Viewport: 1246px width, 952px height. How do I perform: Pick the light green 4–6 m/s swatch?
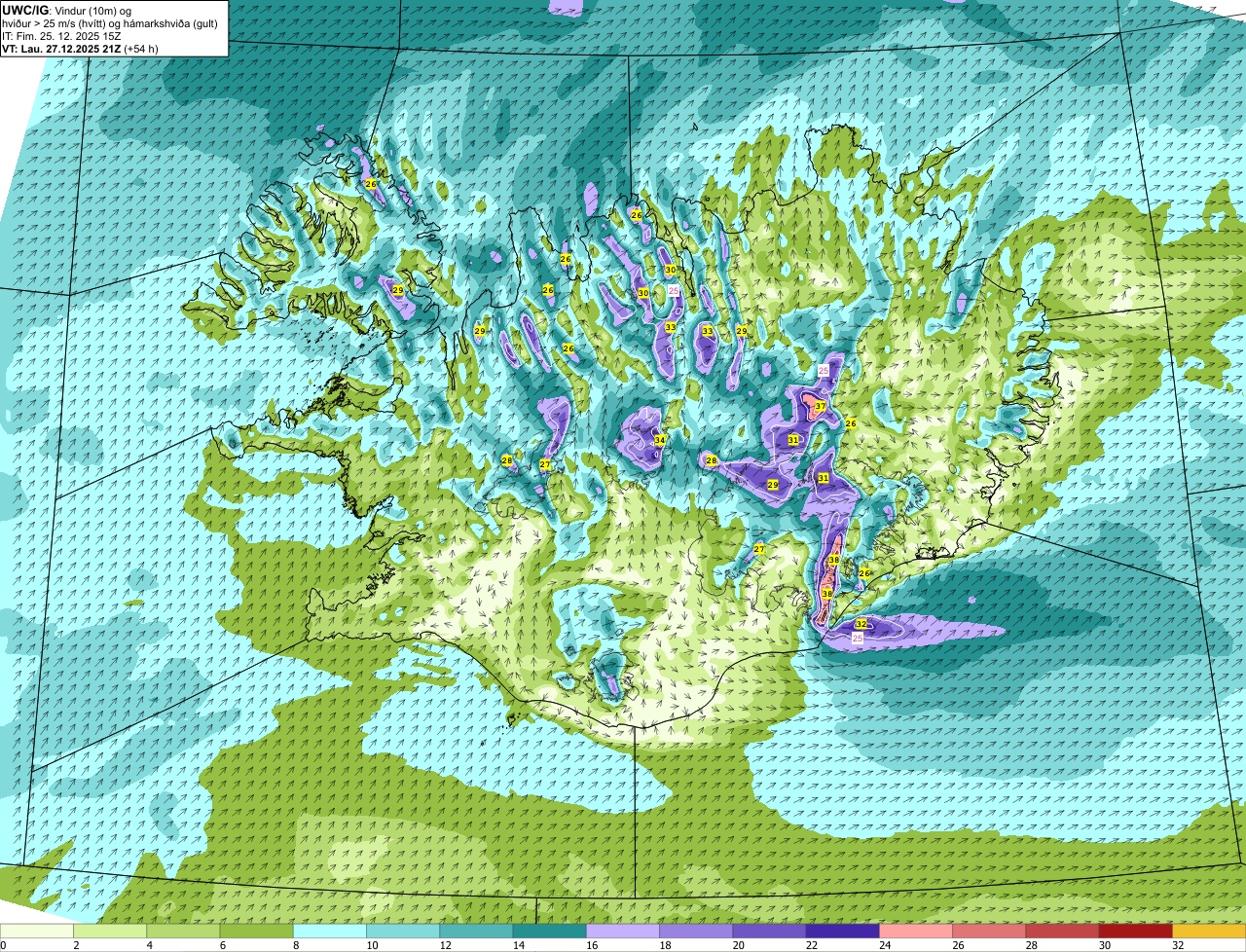(183, 931)
